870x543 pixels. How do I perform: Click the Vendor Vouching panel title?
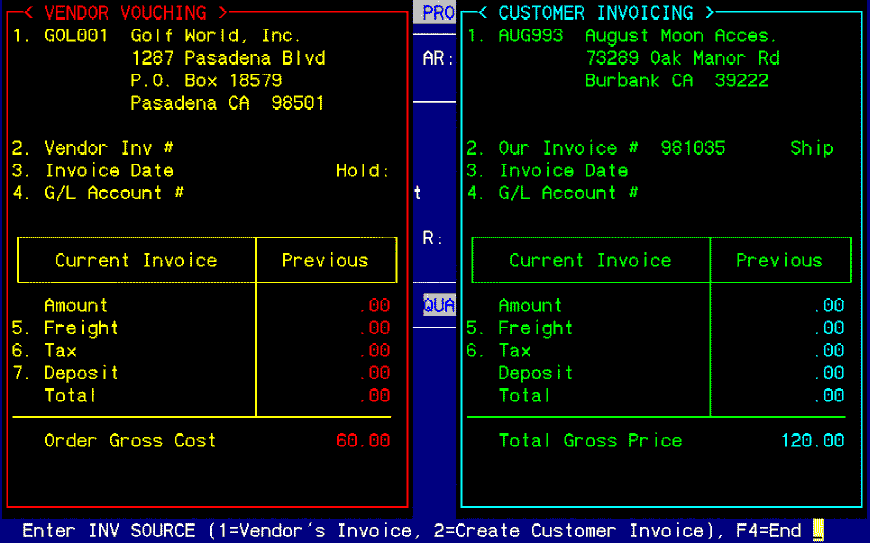(125, 13)
